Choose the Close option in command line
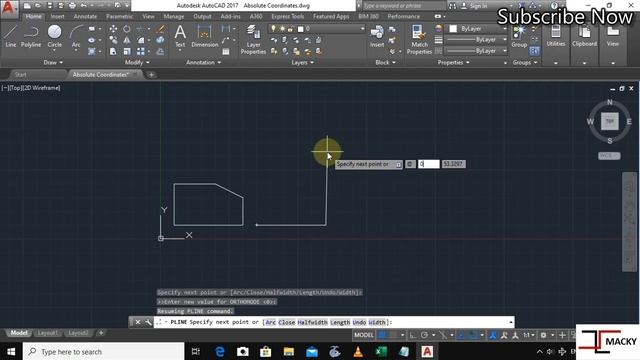This screenshot has height=360, width=640. 287,322
